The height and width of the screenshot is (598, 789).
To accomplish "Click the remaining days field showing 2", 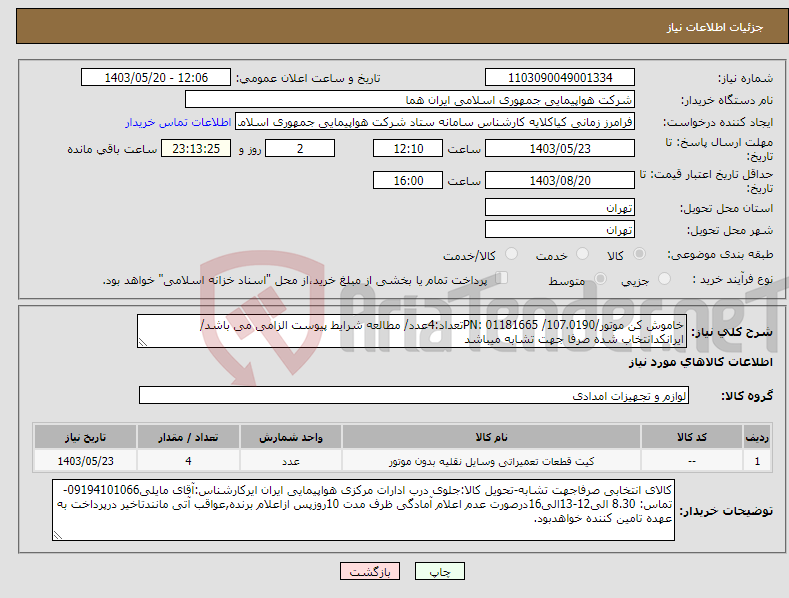I will pos(300,148).
